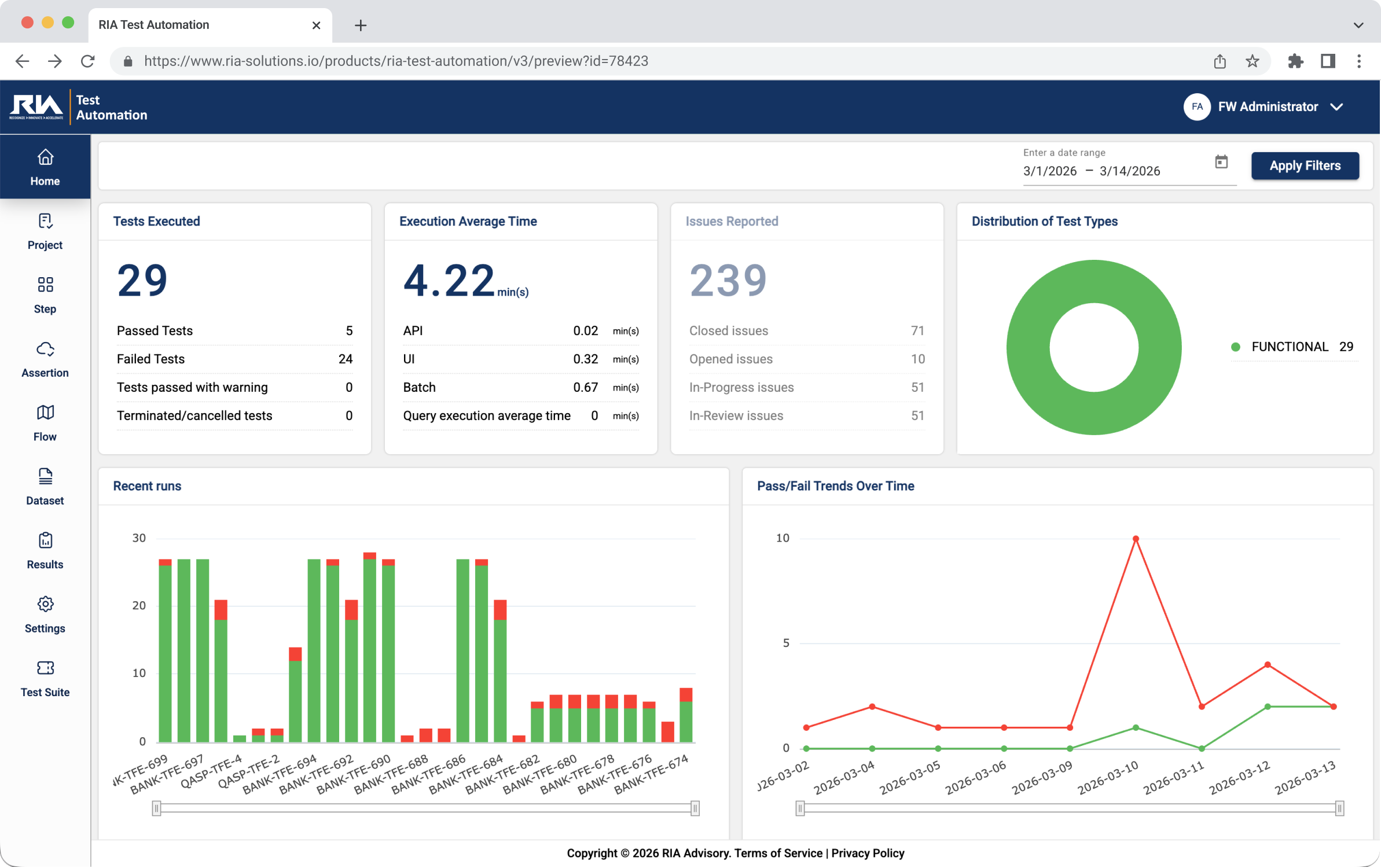
Task: Click the 239 issues reported total
Action: pyautogui.click(x=728, y=281)
